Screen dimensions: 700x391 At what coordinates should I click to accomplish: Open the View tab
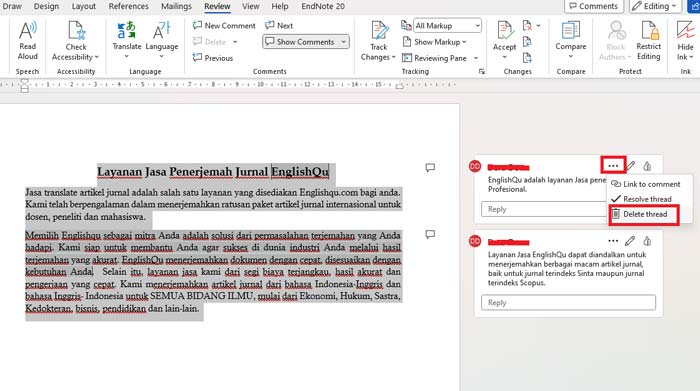250,6
